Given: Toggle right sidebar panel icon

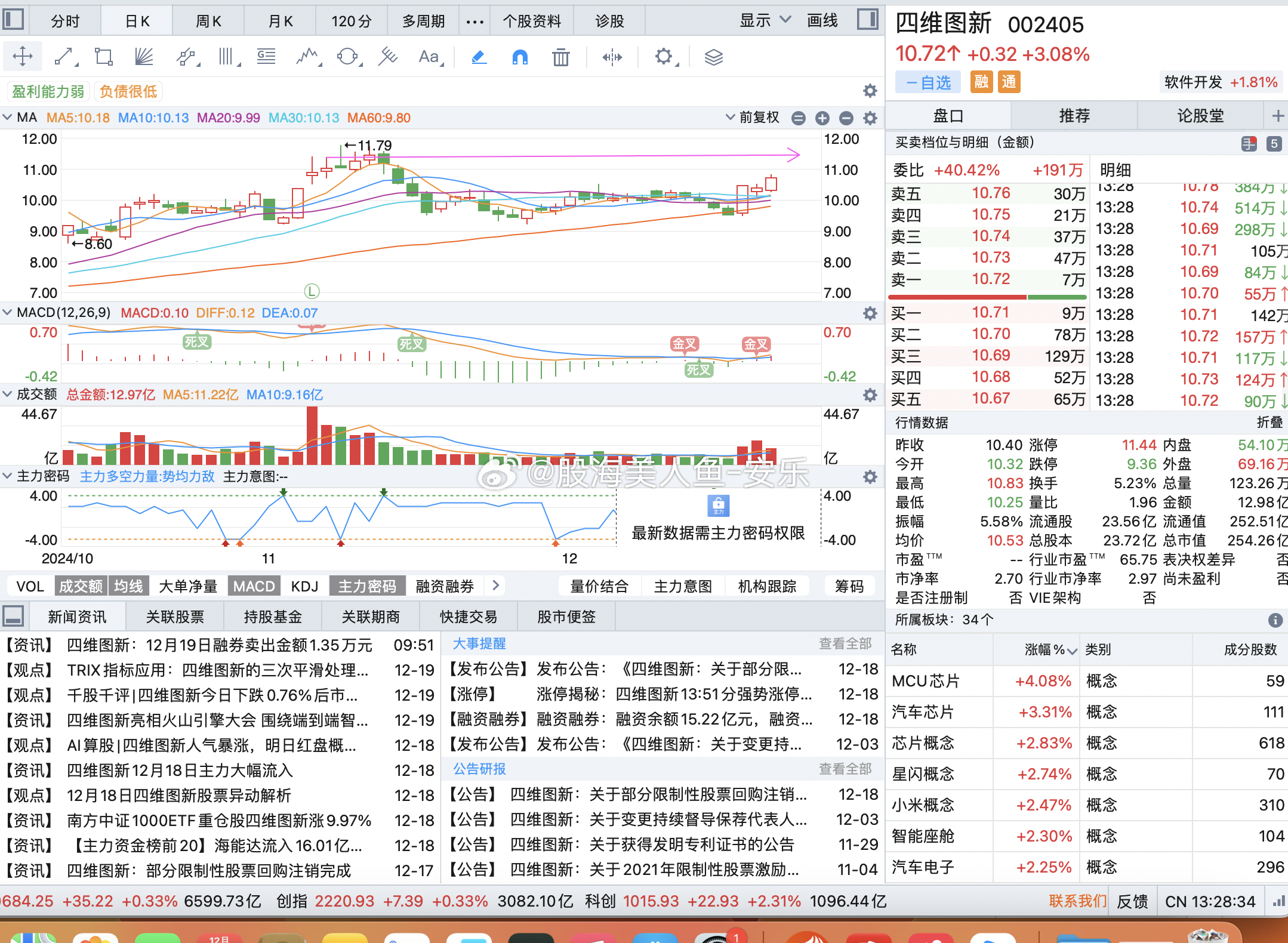Looking at the screenshot, I should point(867,20).
